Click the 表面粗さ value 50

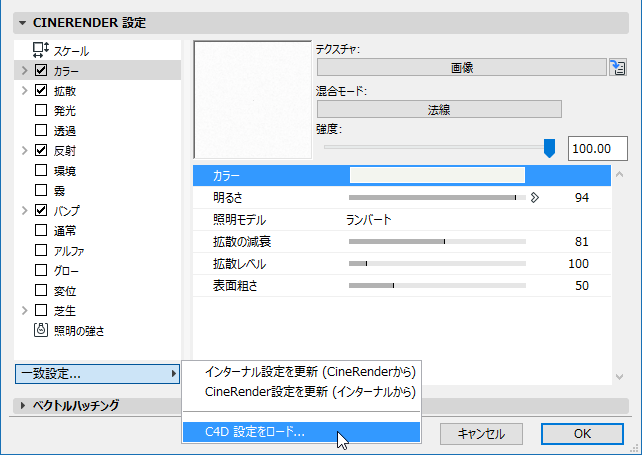(x=581, y=286)
